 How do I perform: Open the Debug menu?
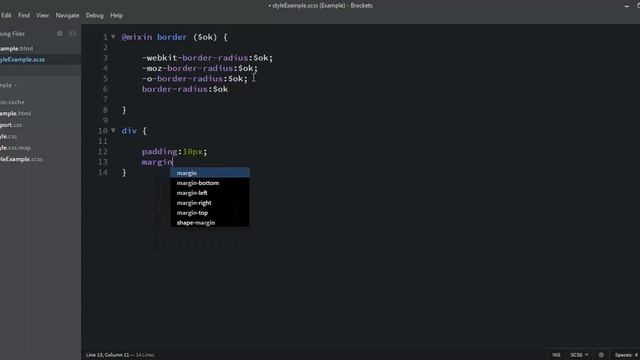[94, 16]
